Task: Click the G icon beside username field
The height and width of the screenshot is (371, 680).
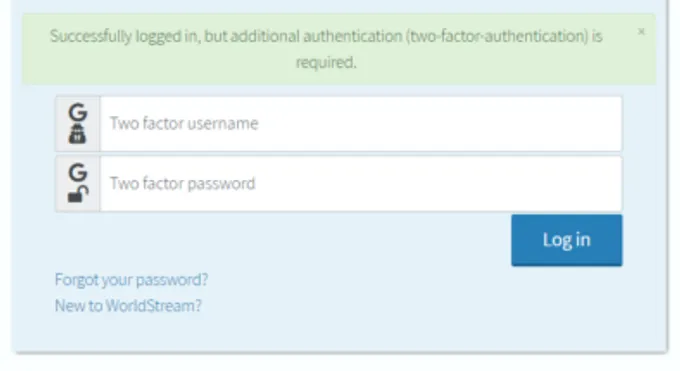Action: point(78,112)
